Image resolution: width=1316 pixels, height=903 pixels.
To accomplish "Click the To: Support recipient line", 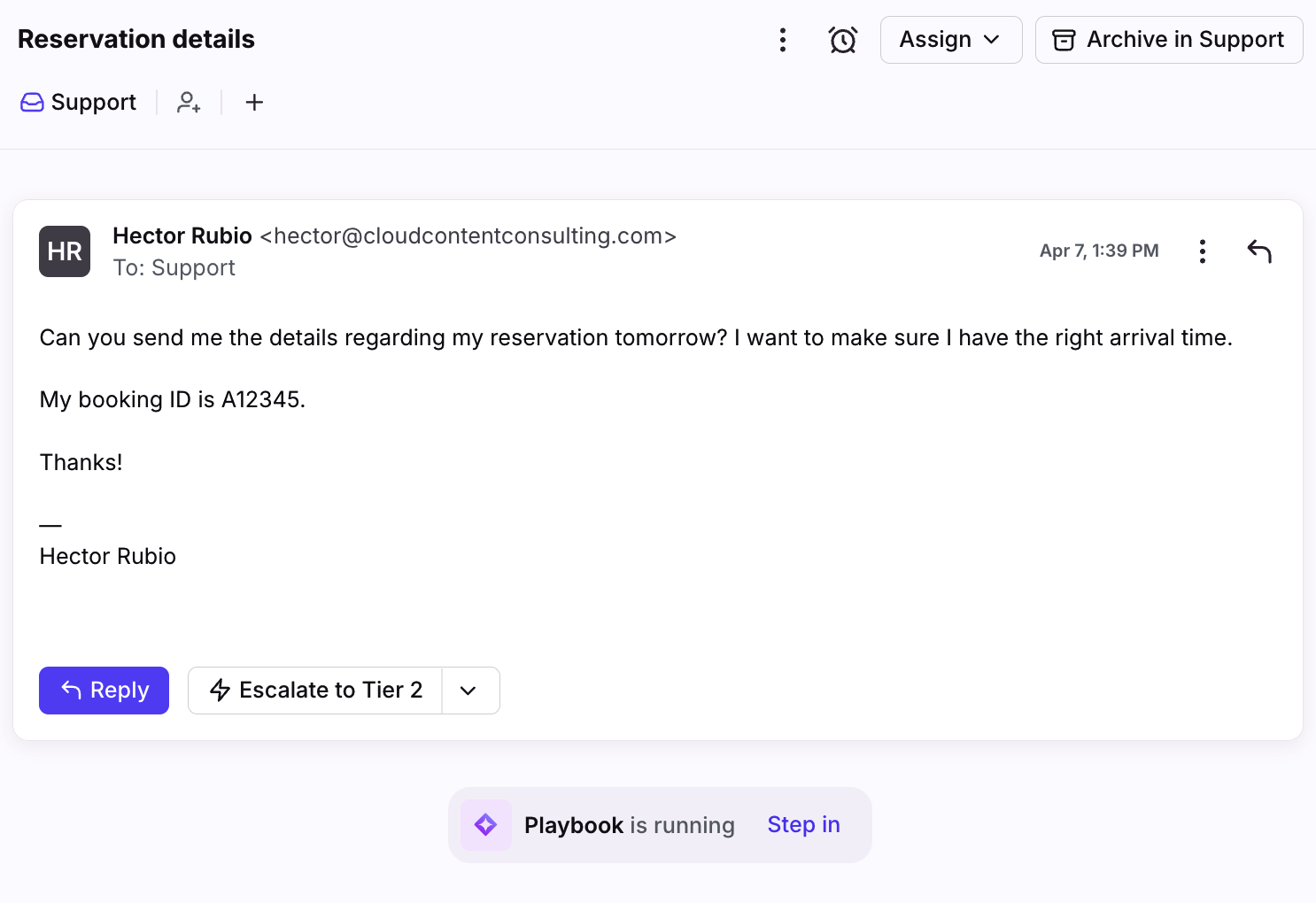I will tap(174, 268).
